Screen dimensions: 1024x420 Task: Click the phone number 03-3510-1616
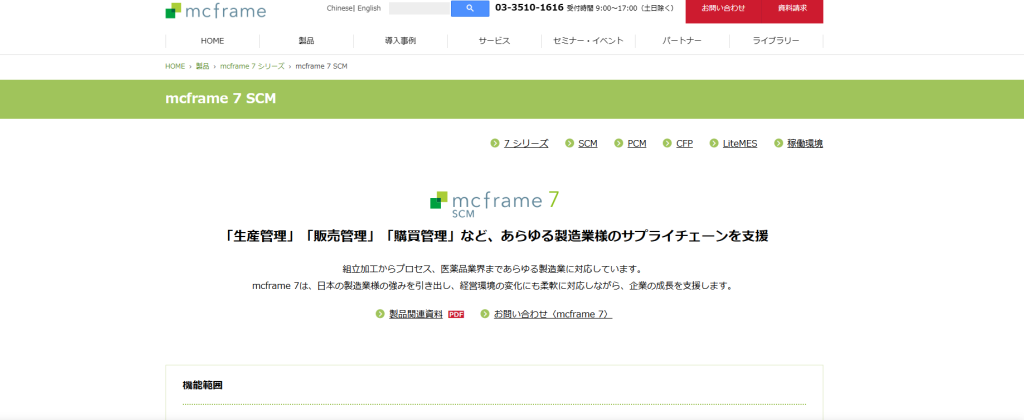coord(530,8)
